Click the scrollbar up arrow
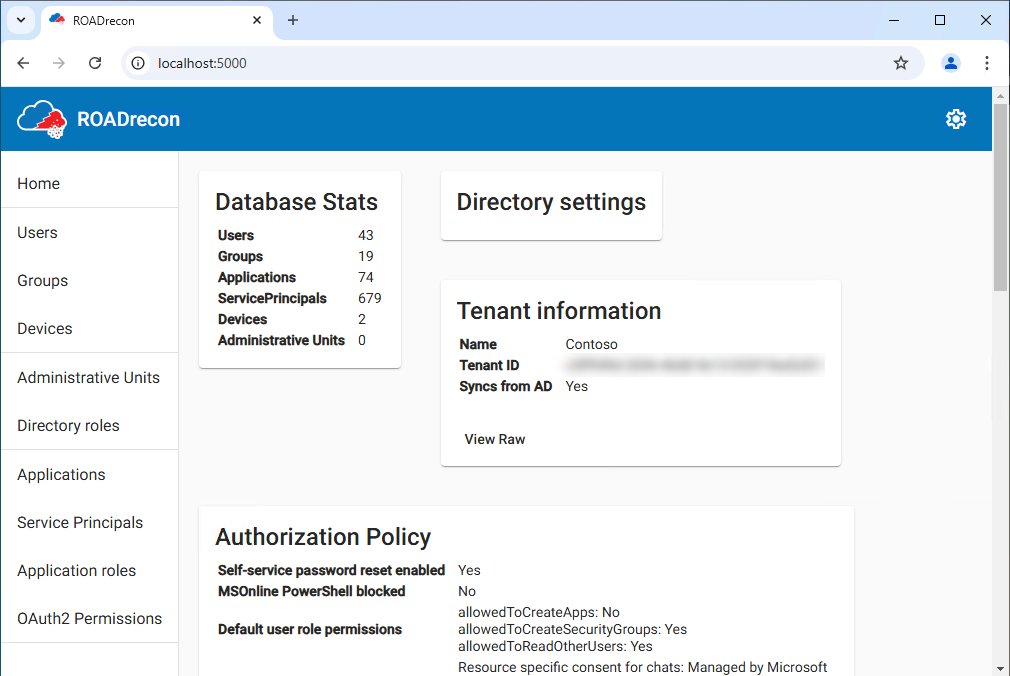 pos(1000,95)
